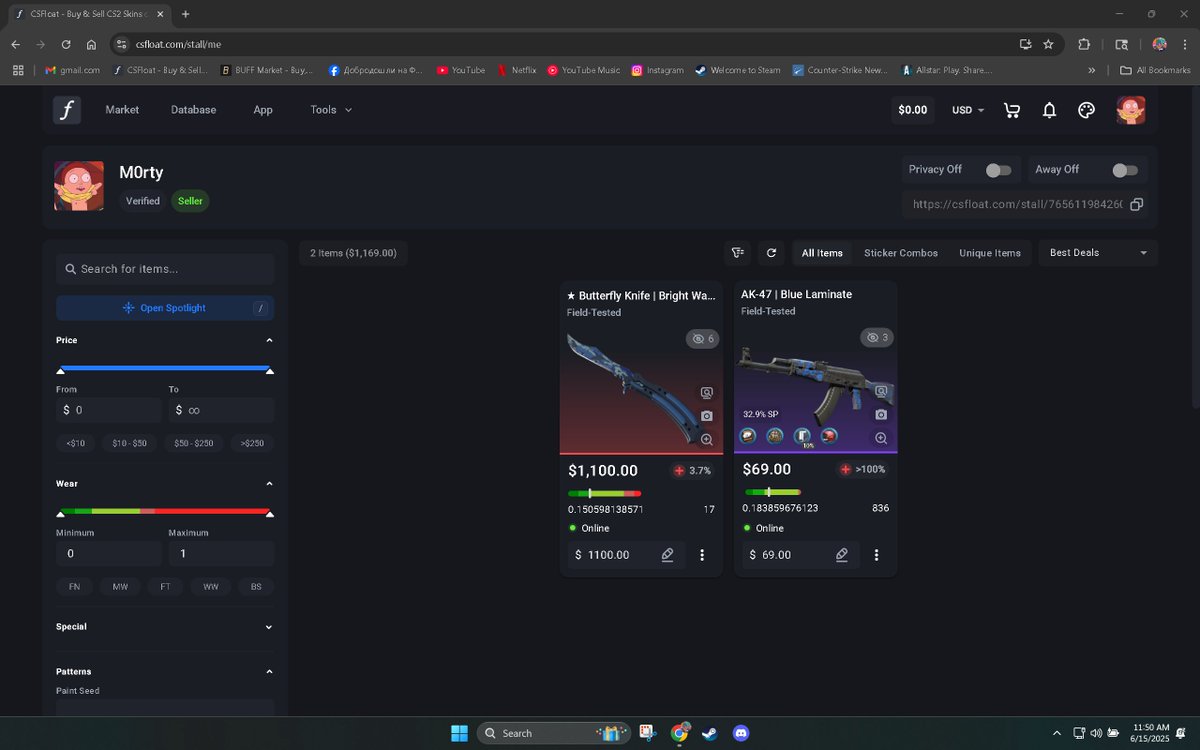Viewport: 1200px width, 750px height.
Task: Click the search magnifier in items field
Action: [x=71, y=269]
